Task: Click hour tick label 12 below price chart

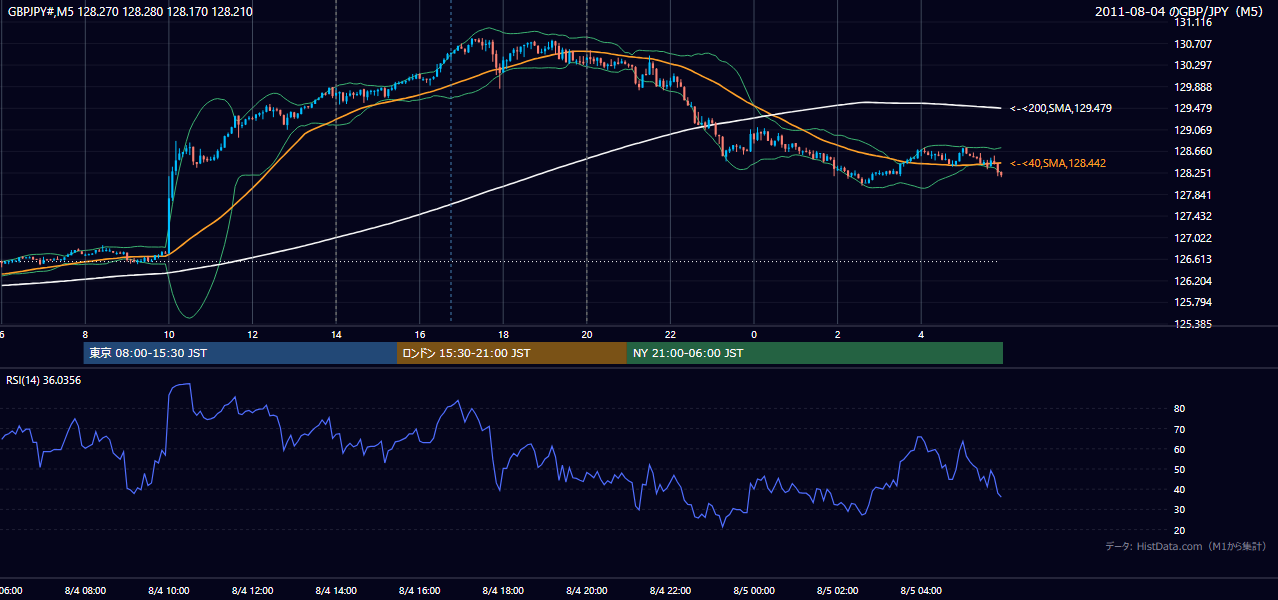Action: [252, 335]
